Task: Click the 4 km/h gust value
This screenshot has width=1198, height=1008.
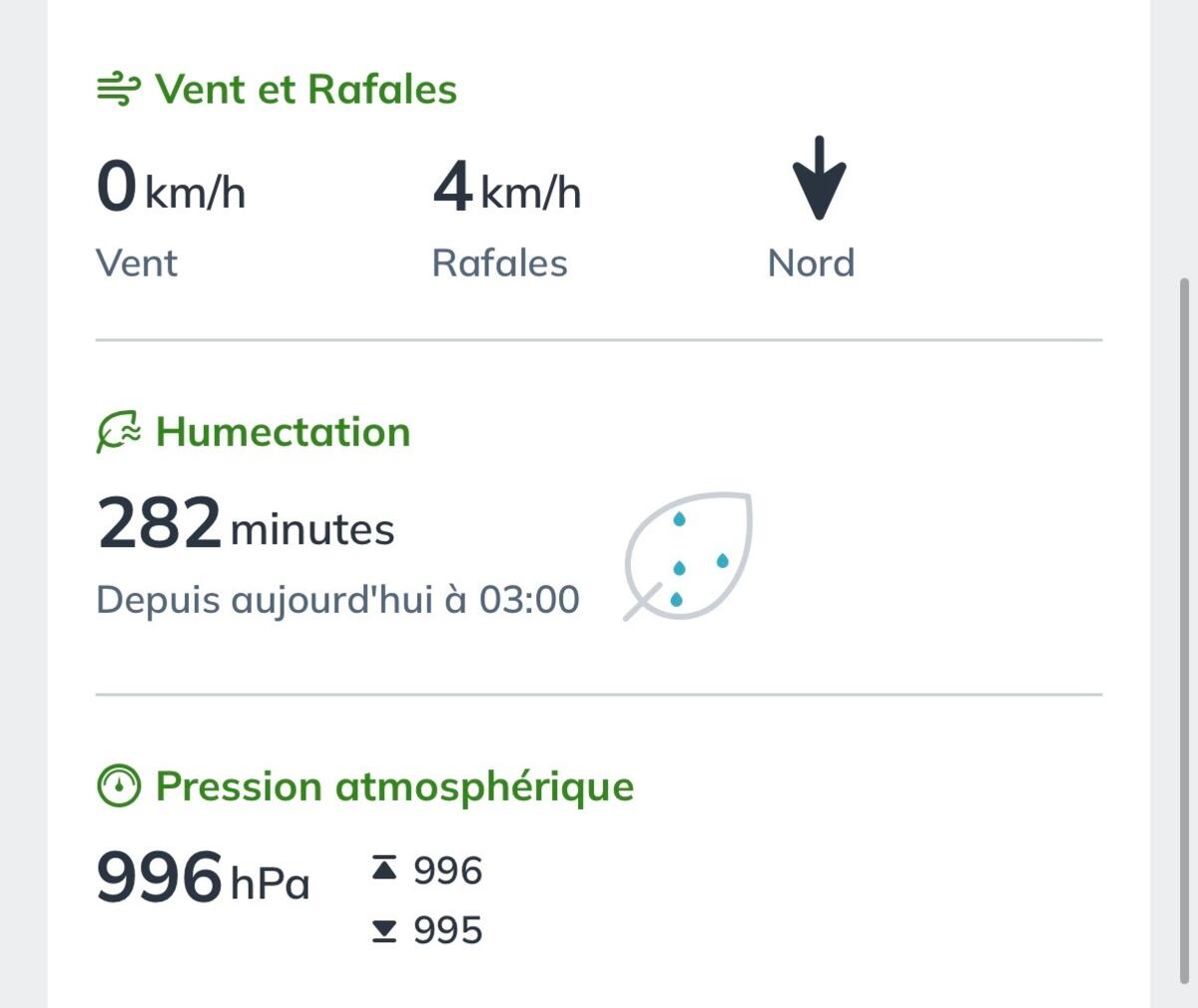Action: 506,187
